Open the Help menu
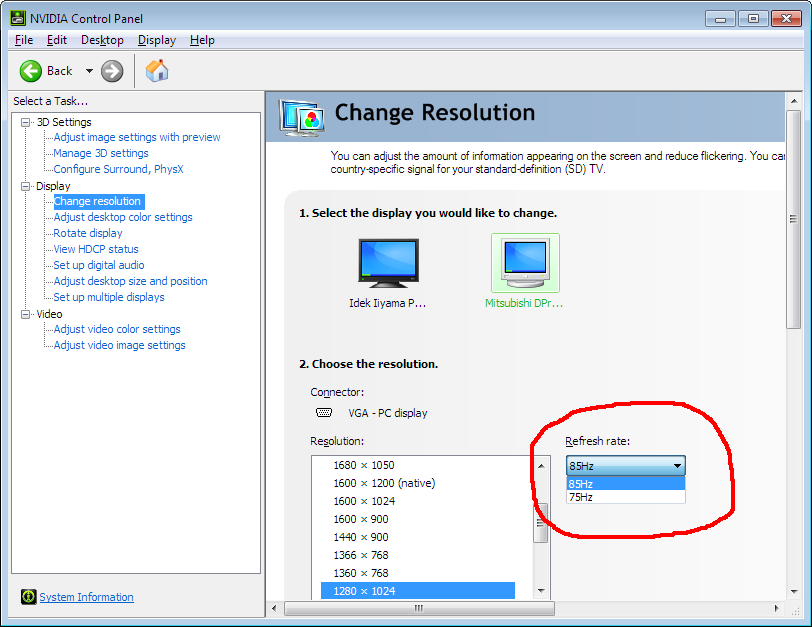The width and height of the screenshot is (812, 627). [202, 40]
